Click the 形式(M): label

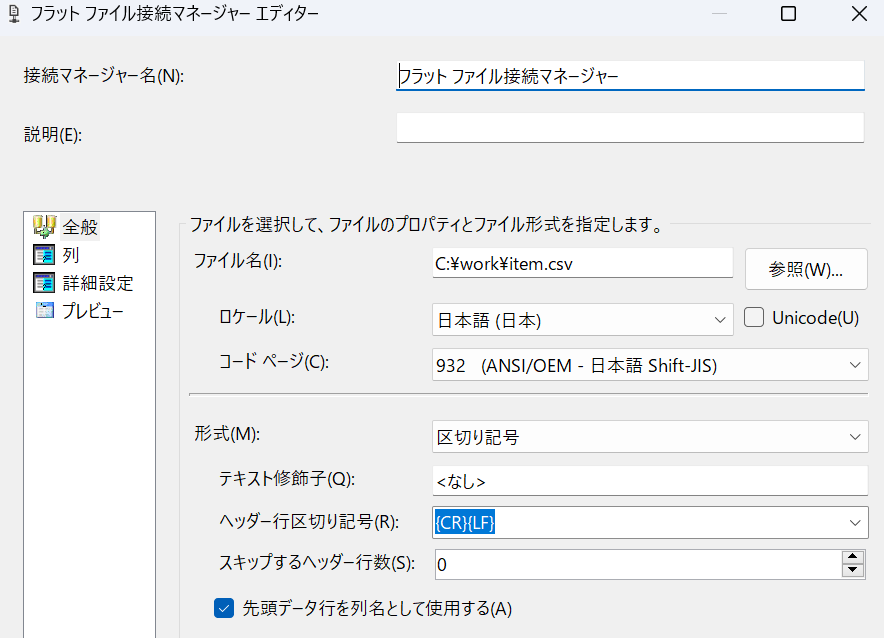point(227,433)
